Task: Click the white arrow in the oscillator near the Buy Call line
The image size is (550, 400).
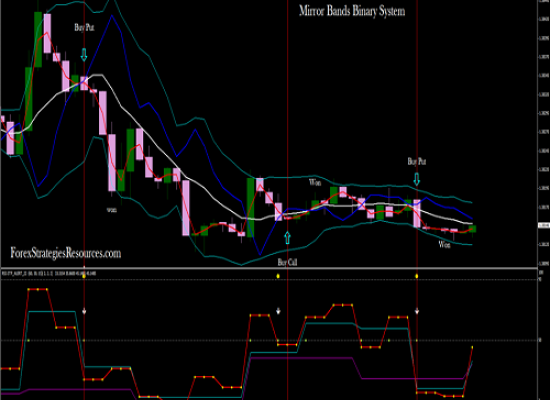Action: click(x=279, y=311)
